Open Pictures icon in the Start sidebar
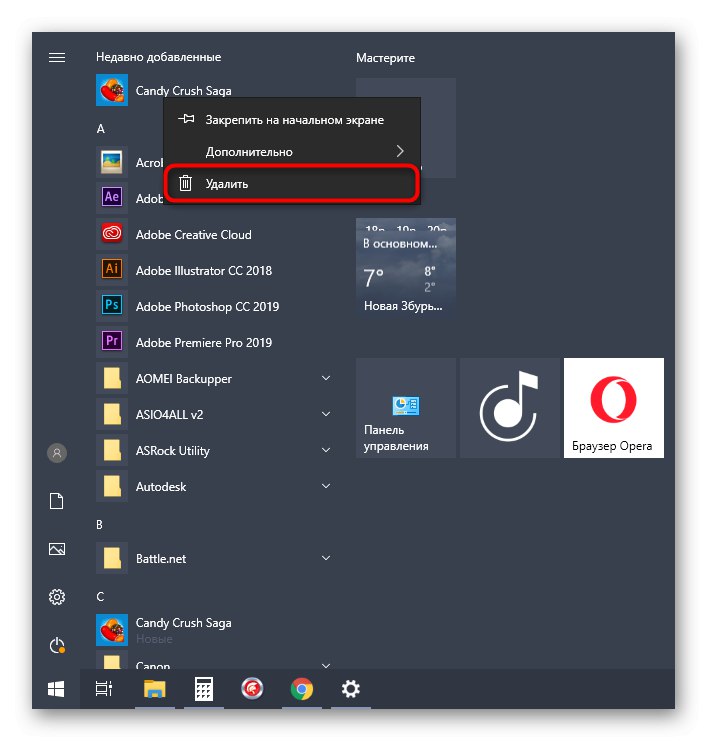Viewport: 707px width, 741px height. click(x=57, y=549)
